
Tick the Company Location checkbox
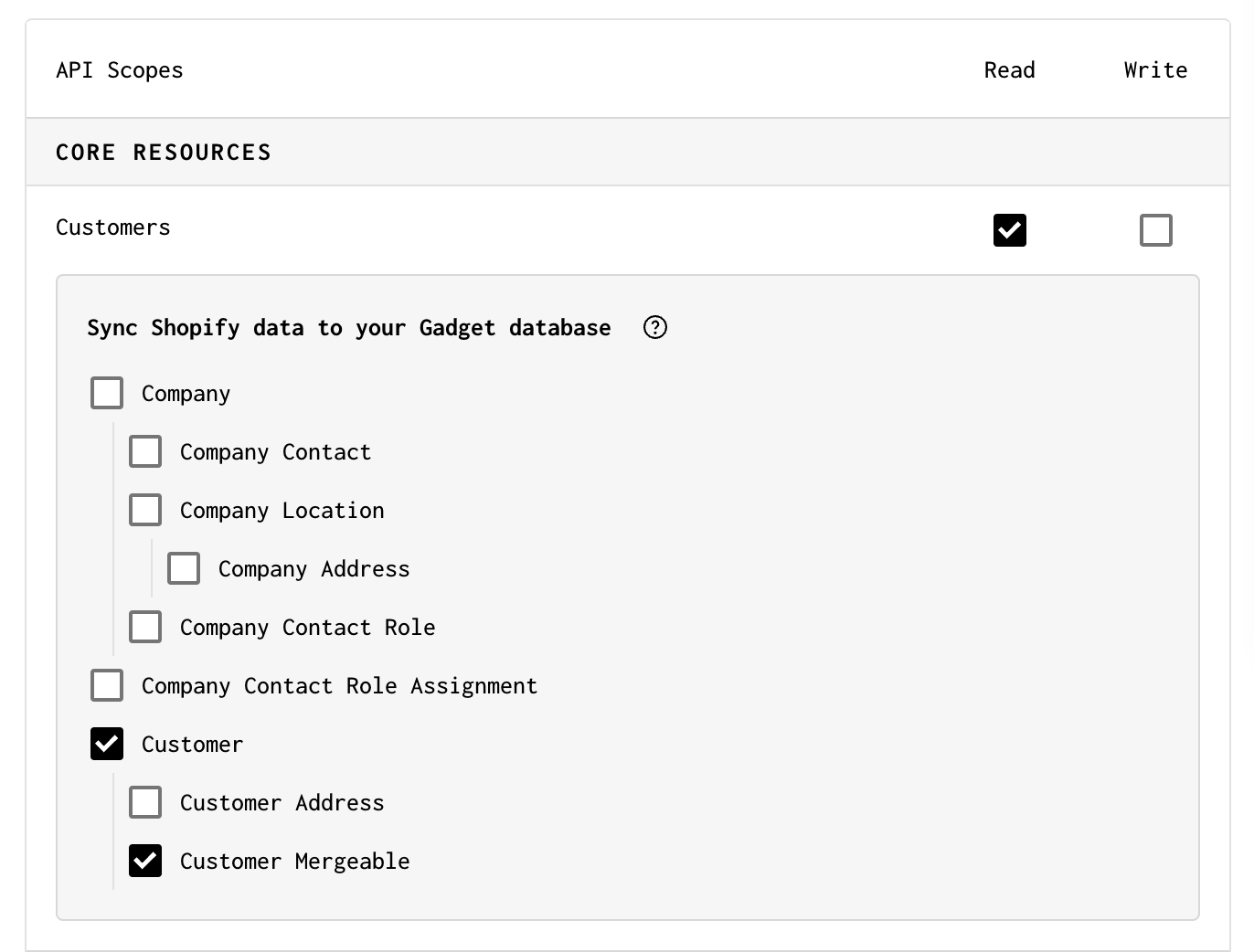point(145,510)
